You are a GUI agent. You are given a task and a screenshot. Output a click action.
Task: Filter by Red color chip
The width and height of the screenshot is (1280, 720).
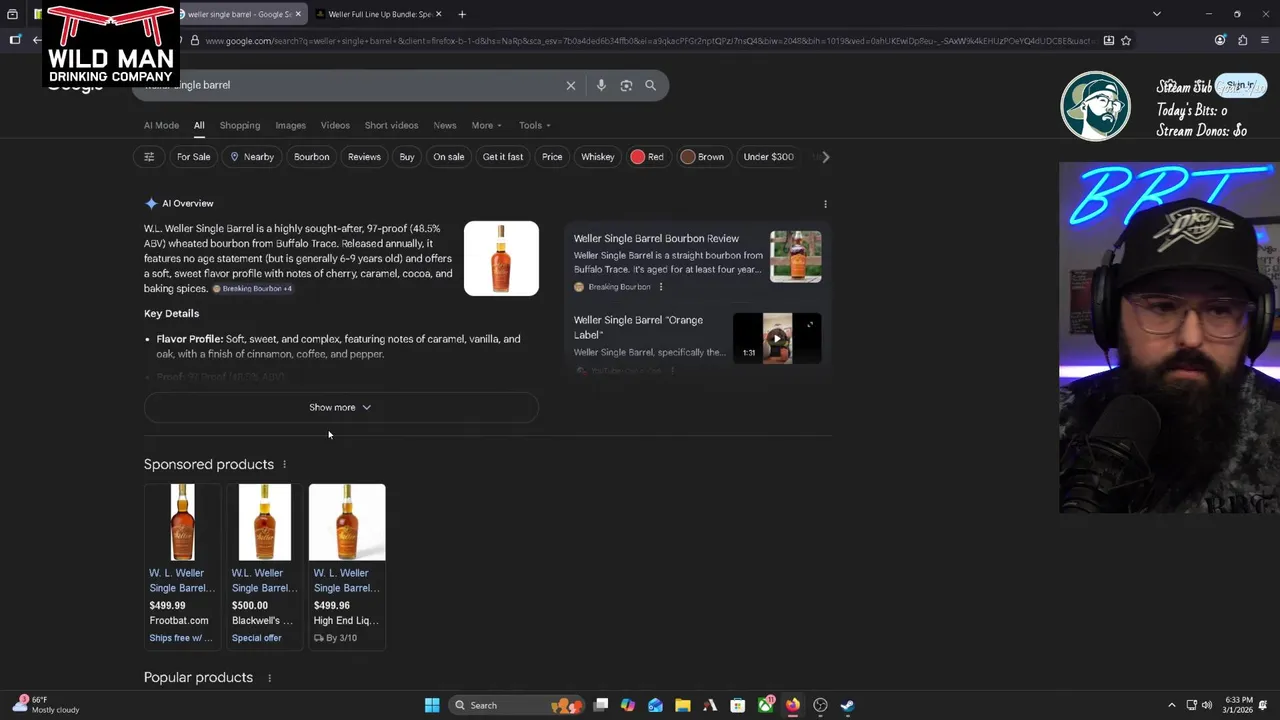[x=647, y=157]
